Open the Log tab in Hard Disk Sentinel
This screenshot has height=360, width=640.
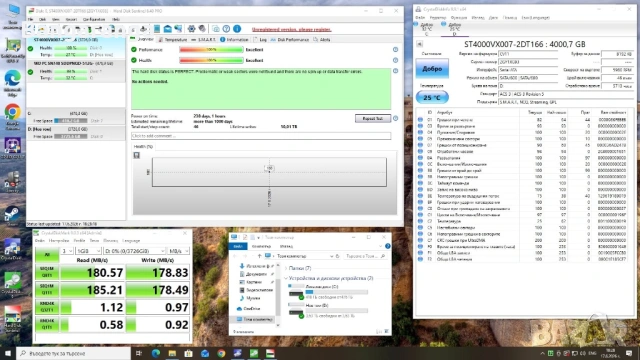(x=260, y=40)
